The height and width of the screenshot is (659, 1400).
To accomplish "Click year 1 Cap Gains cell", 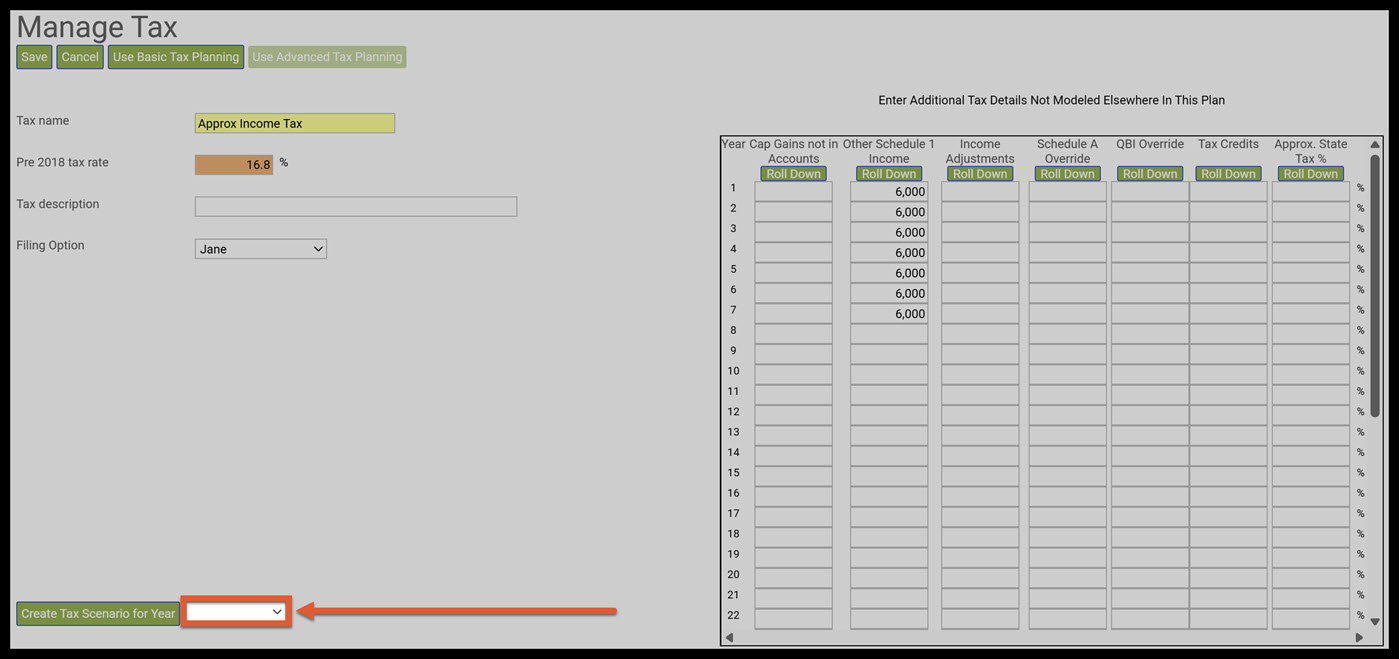I will click(x=793, y=191).
